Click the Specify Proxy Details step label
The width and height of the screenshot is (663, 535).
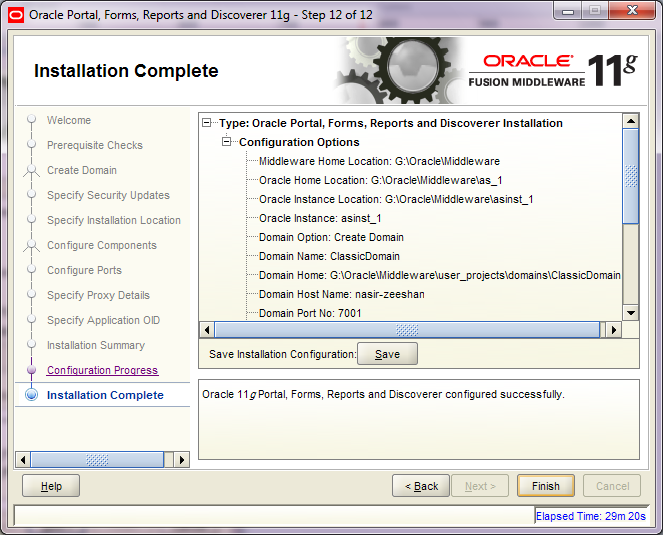(x=99, y=295)
